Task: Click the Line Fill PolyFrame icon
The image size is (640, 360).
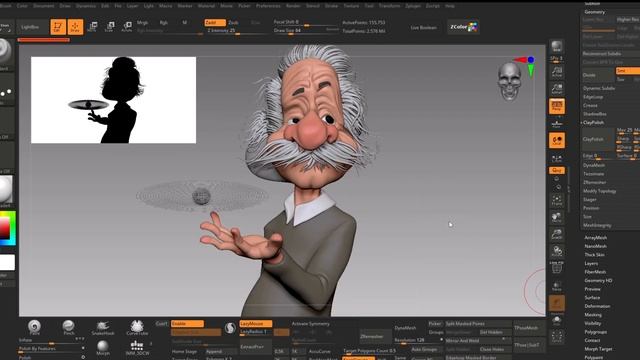Action: 557,267
